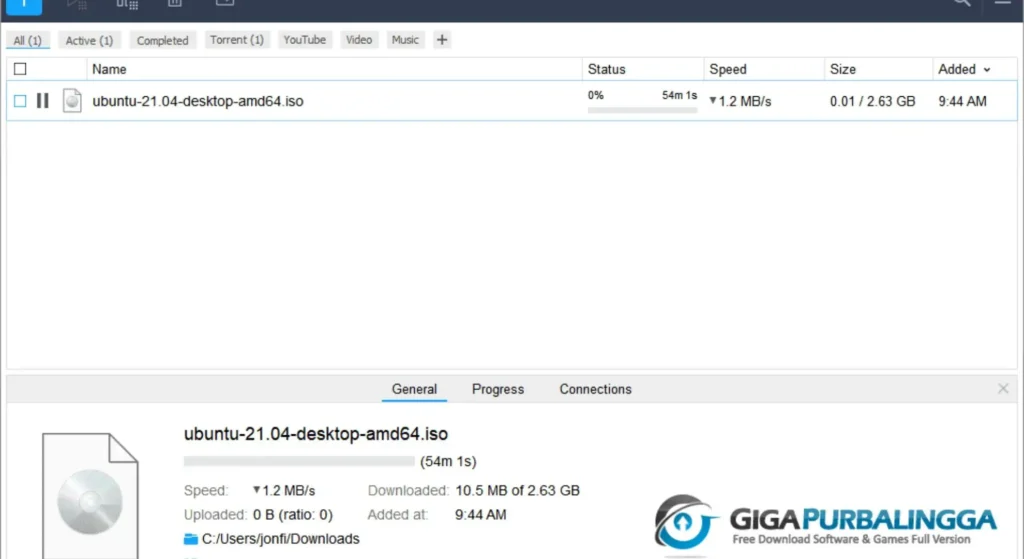Click the details panel progress bar
Image resolution: width=1024 pixels, height=559 pixels.
[x=299, y=461]
